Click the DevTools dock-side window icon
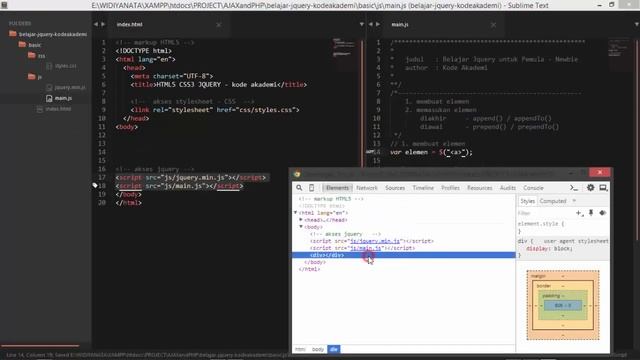640x360 pixels. [x=603, y=188]
